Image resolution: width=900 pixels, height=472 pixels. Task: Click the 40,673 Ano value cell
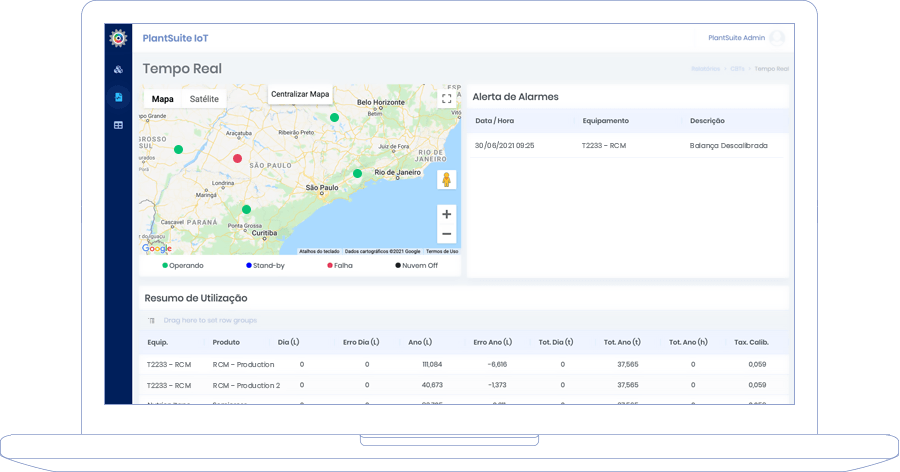pyautogui.click(x=432, y=385)
